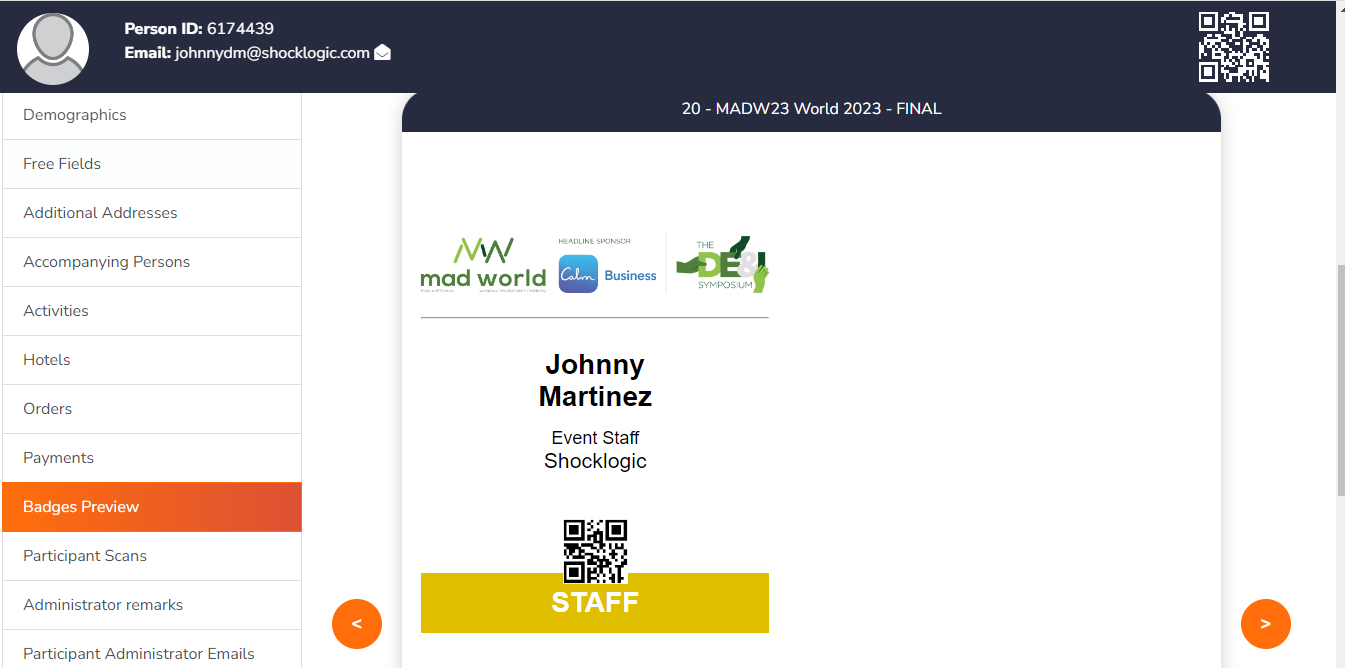Viewport: 1345px width, 668px height.
Task: Select the QR code on the badge preview
Action: click(595, 549)
